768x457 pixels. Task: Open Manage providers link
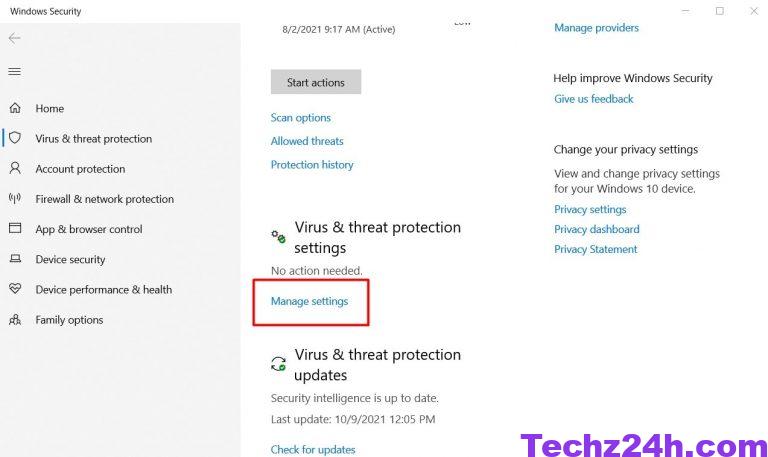pos(597,28)
